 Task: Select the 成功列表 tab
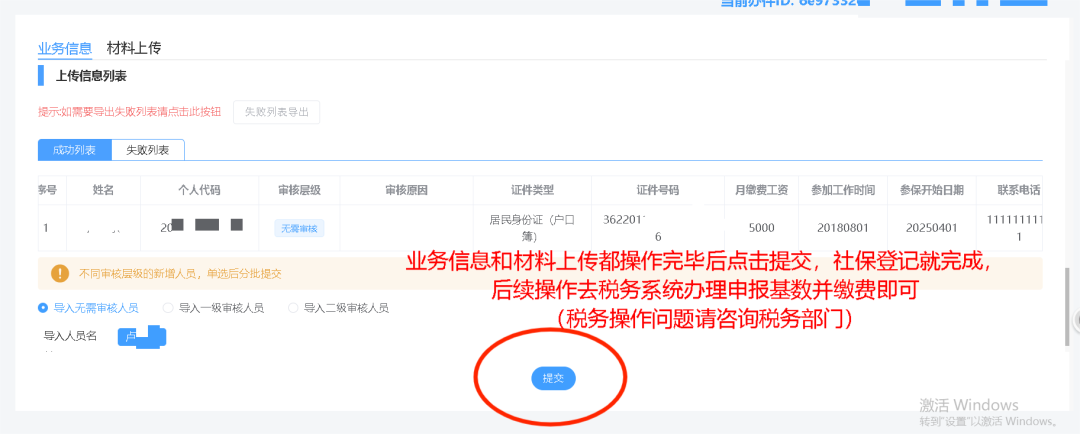point(74,150)
